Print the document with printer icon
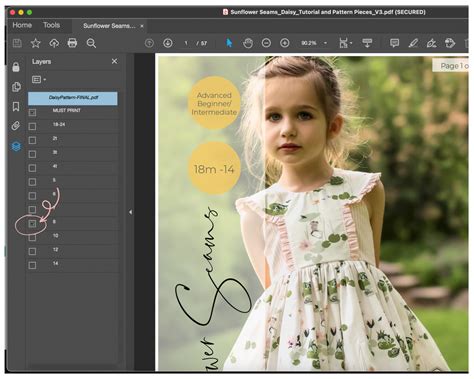474x379 pixels. click(72, 43)
